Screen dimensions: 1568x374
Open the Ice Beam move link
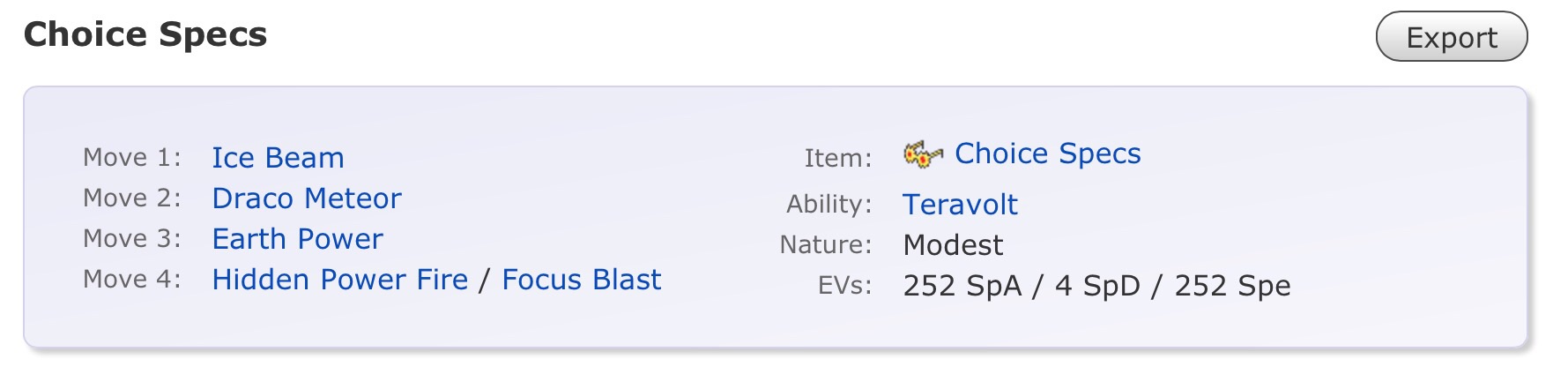278,158
